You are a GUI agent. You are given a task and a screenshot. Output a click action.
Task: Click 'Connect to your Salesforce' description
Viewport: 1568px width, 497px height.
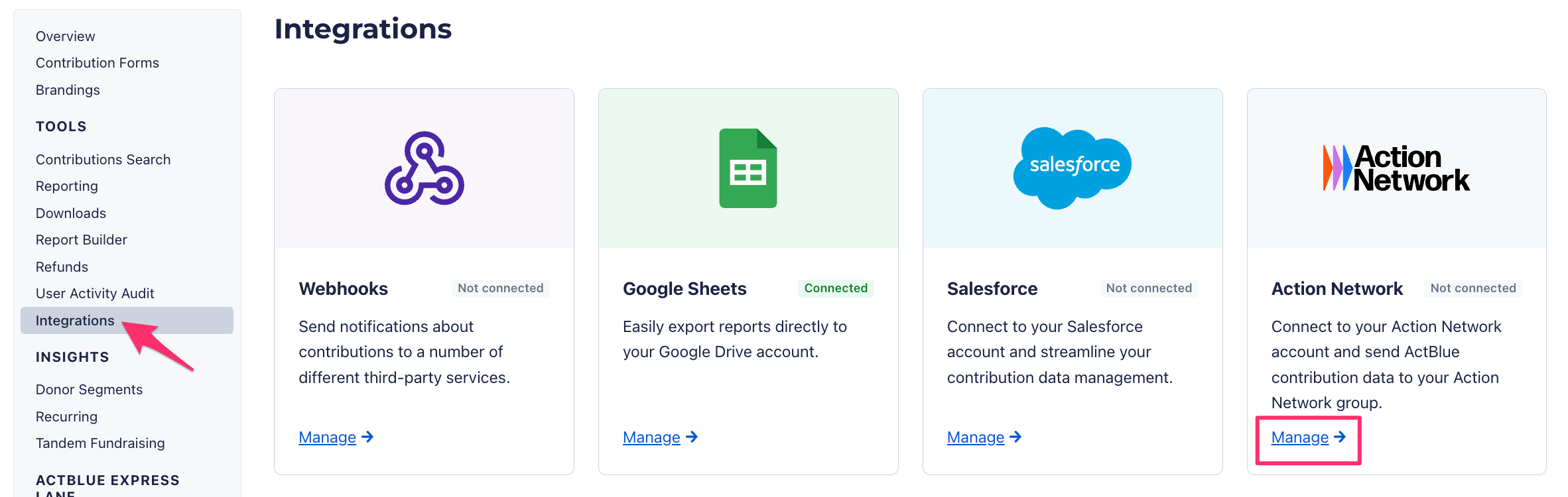[1060, 352]
